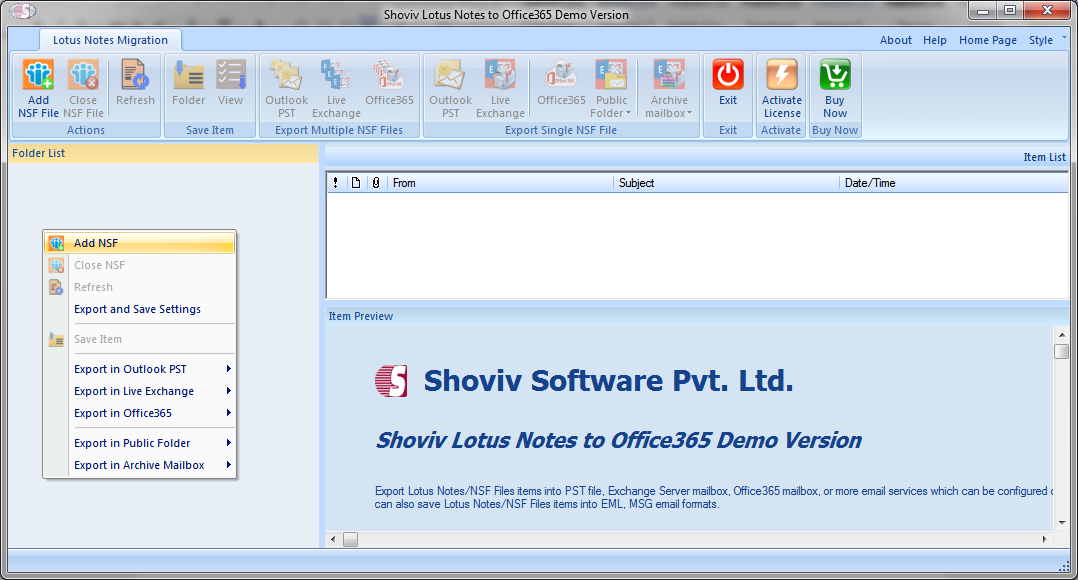The width and height of the screenshot is (1078, 580).
Task: Click the Item List panel header
Action: point(697,157)
